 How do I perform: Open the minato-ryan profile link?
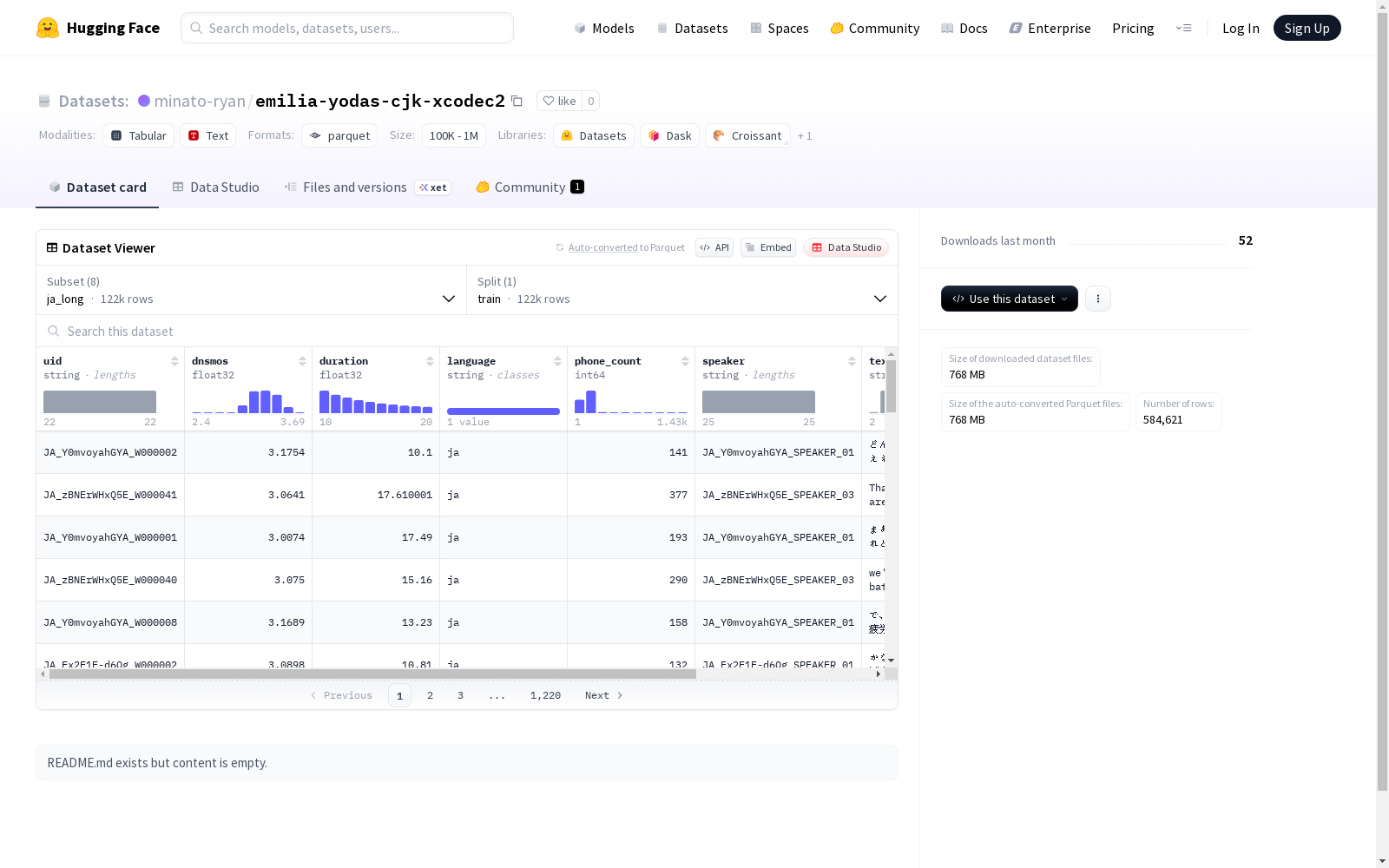coord(200,101)
